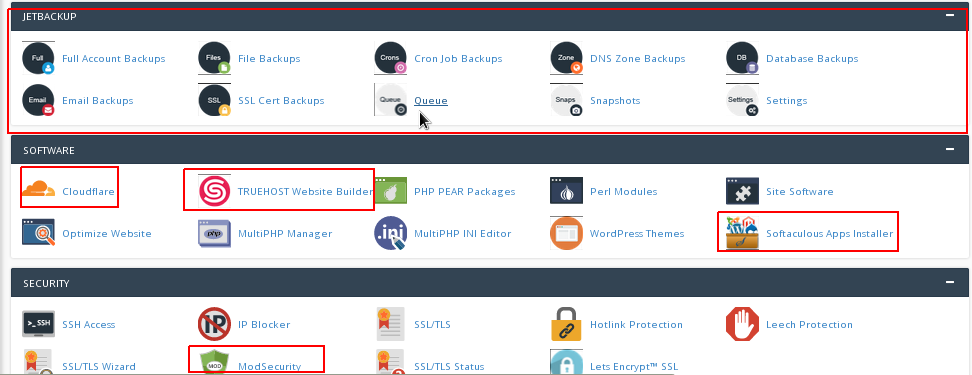Open the Database Backups icon
This screenshot has height=375, width=972.
coord(743,58)
